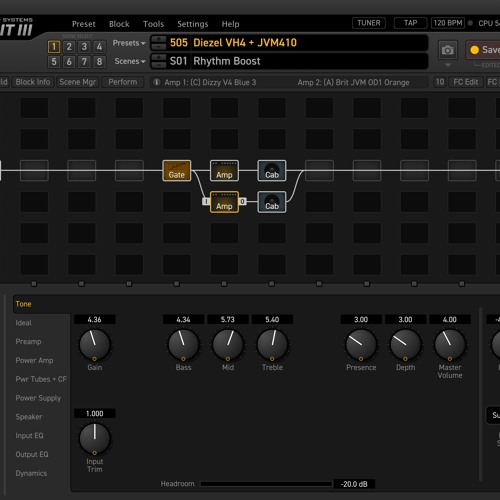Switch to the Pwr Tubes + CF page
Screen dimensions: 500x500
click(x=41, y=379)
